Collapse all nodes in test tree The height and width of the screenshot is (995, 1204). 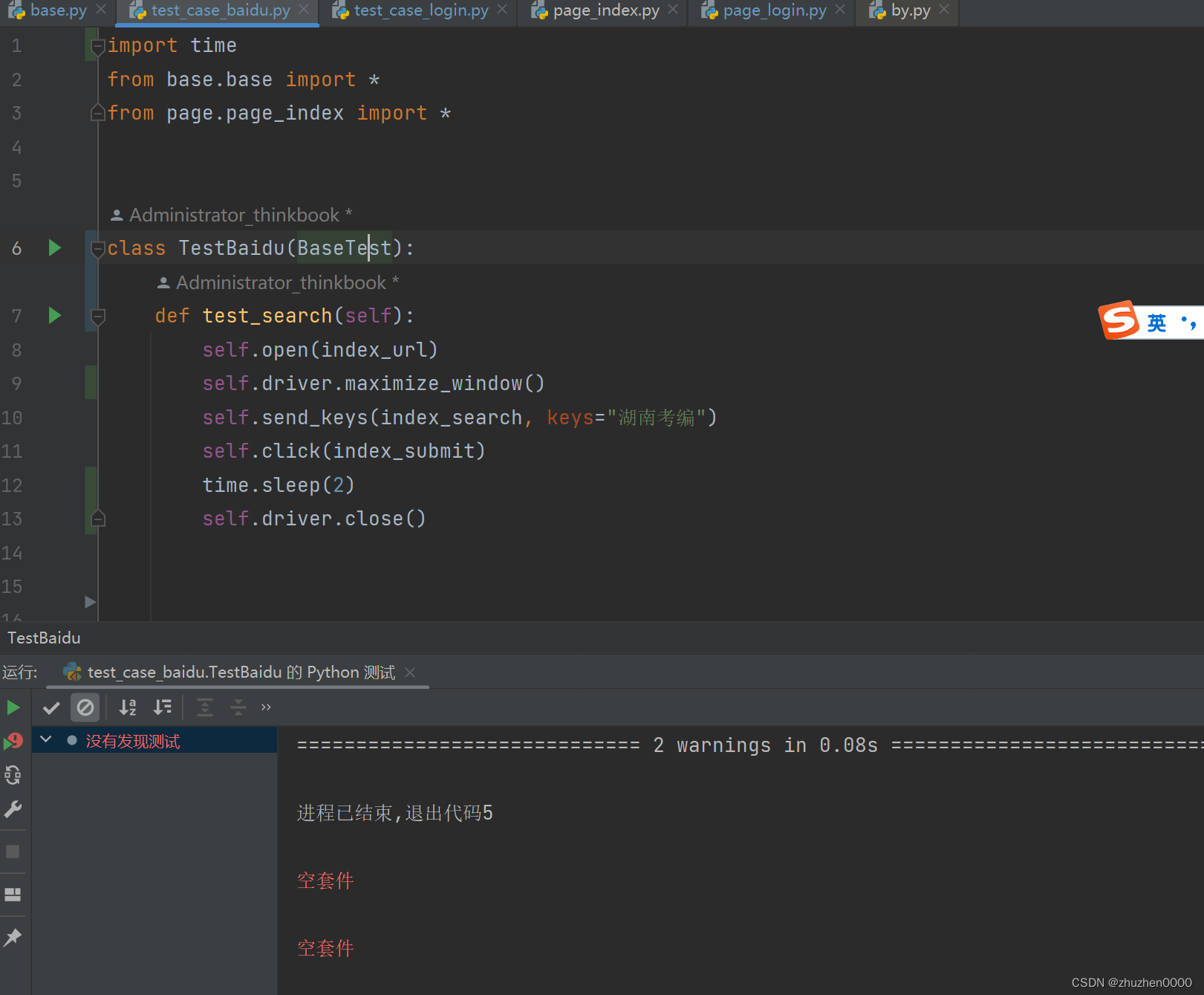(x=238, y=707)
